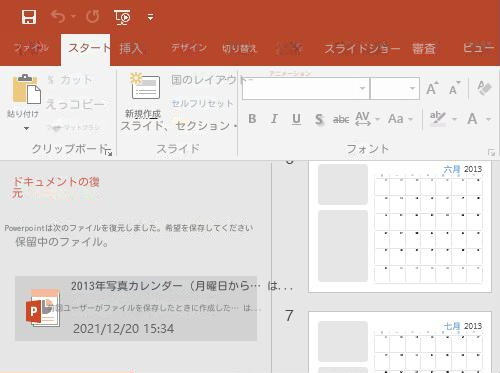The image size is (500, 373).
Task: Toggle strikethrough abc button
Action: [x=341, y=119]
